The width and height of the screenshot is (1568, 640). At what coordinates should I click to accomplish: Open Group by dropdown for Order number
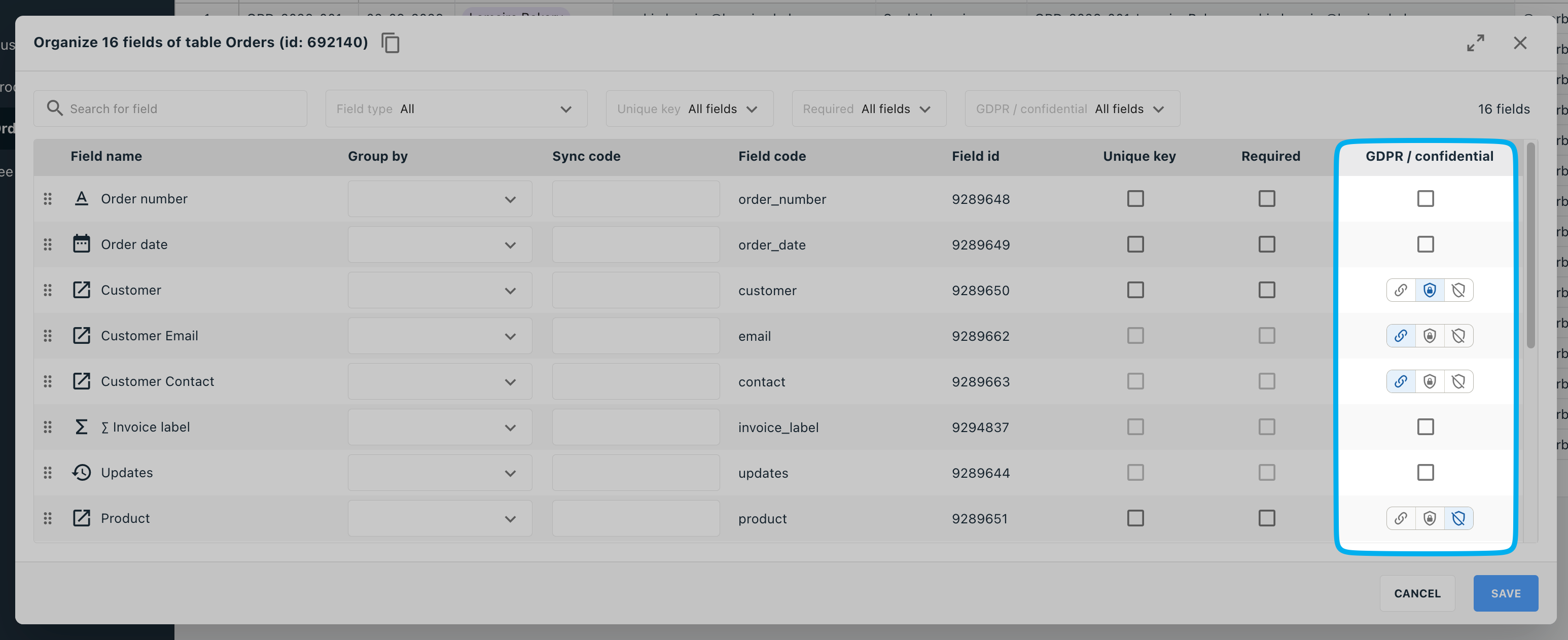coord(440,198)
